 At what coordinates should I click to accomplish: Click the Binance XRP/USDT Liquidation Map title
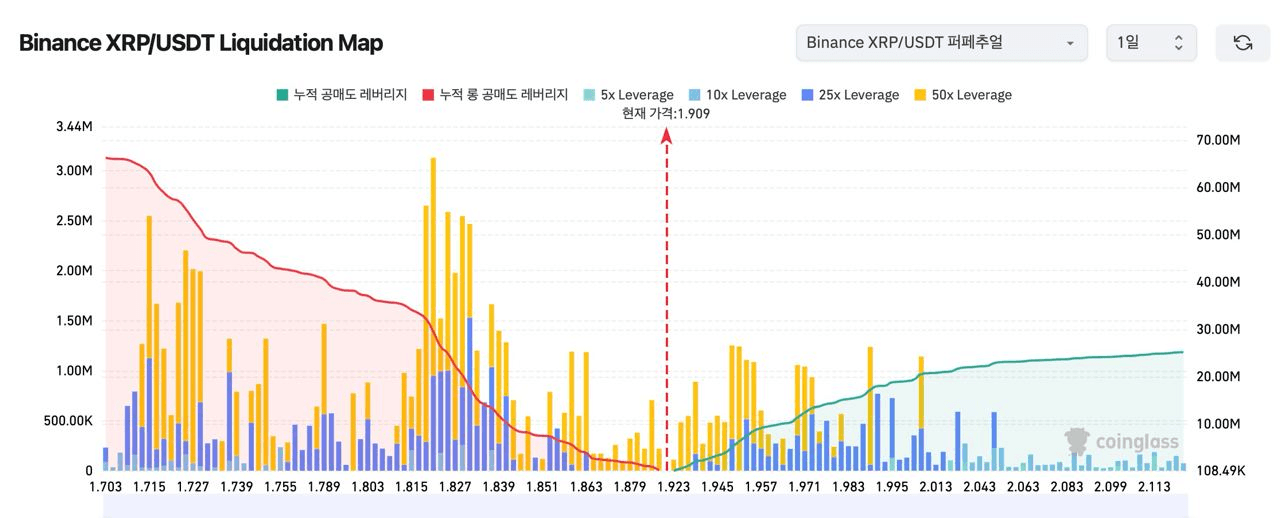click(x=201, y=43)
